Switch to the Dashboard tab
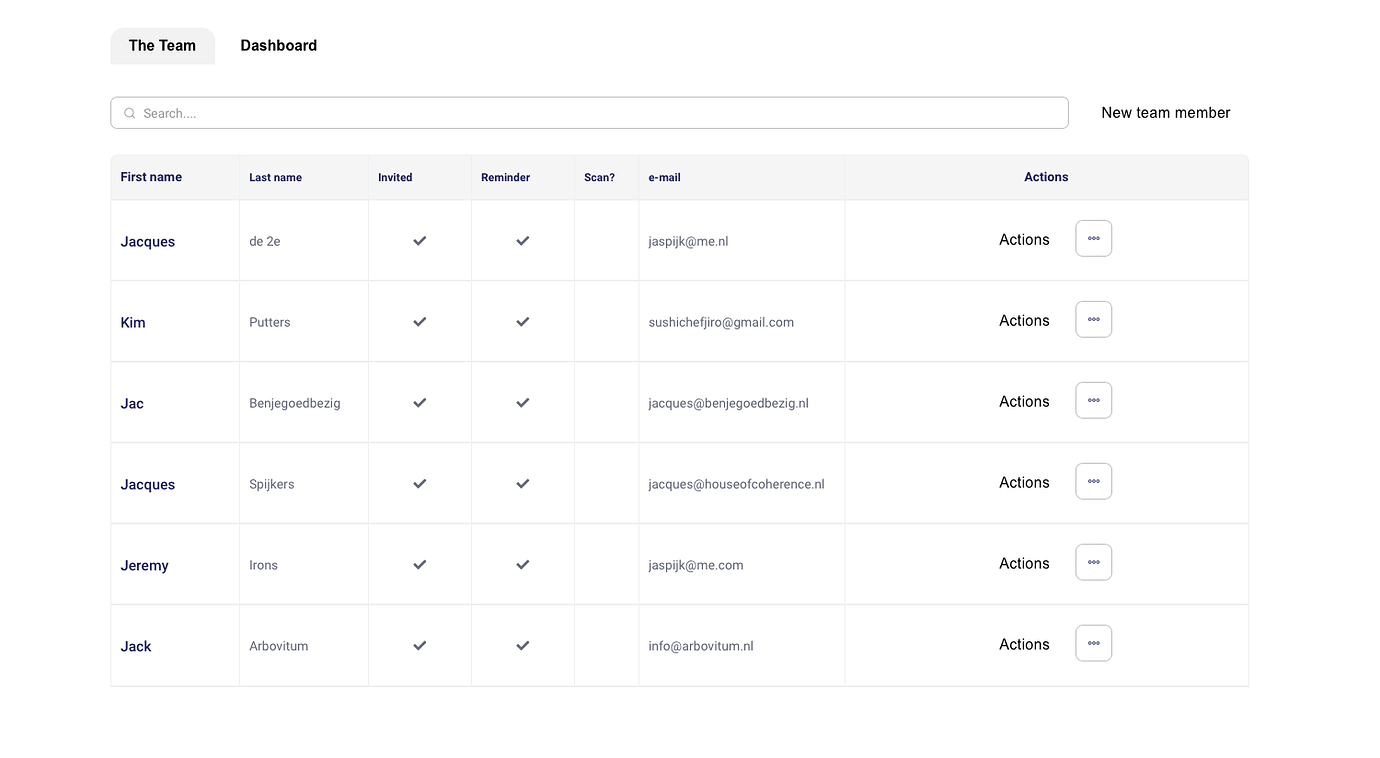Screen dimensions: 1380x758 click(x=278, y=46)
